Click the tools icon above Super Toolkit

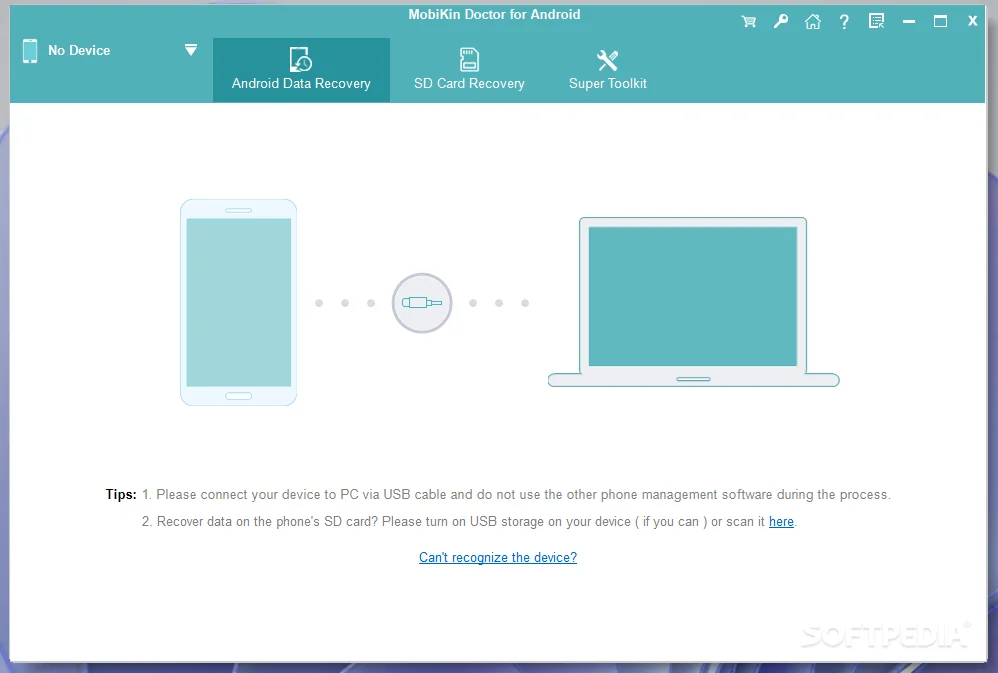[x=607, y=59]
